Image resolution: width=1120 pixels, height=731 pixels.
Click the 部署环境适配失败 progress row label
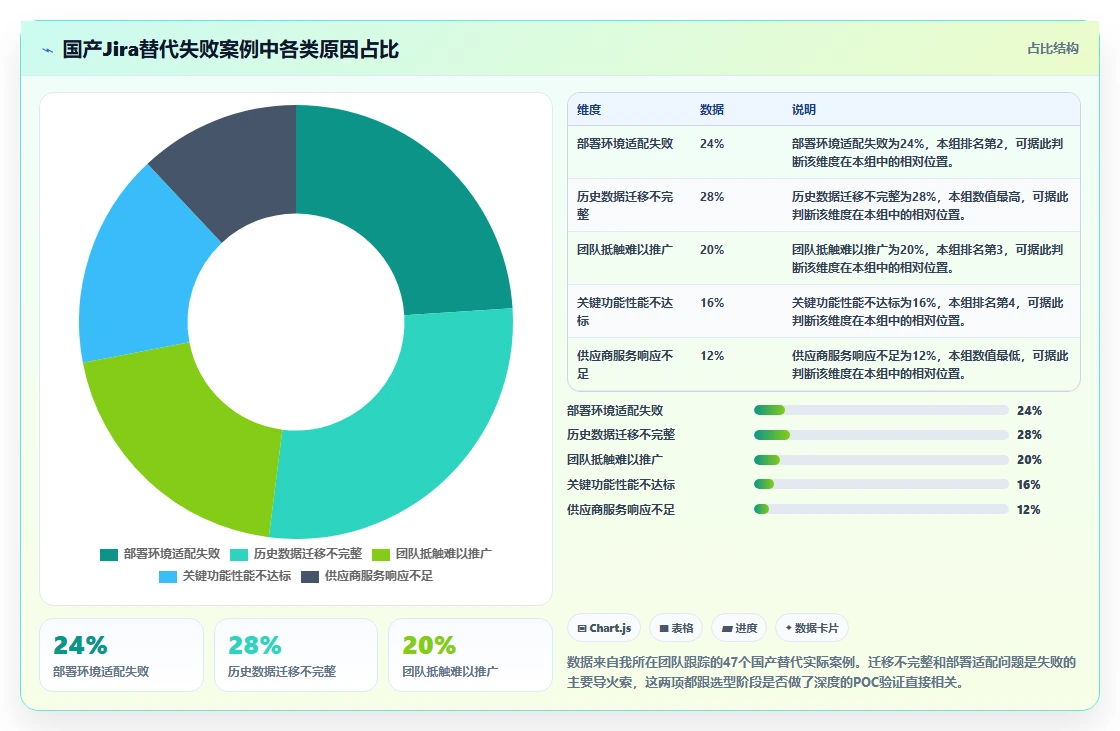pyautogui.click(x=615, y=410)
